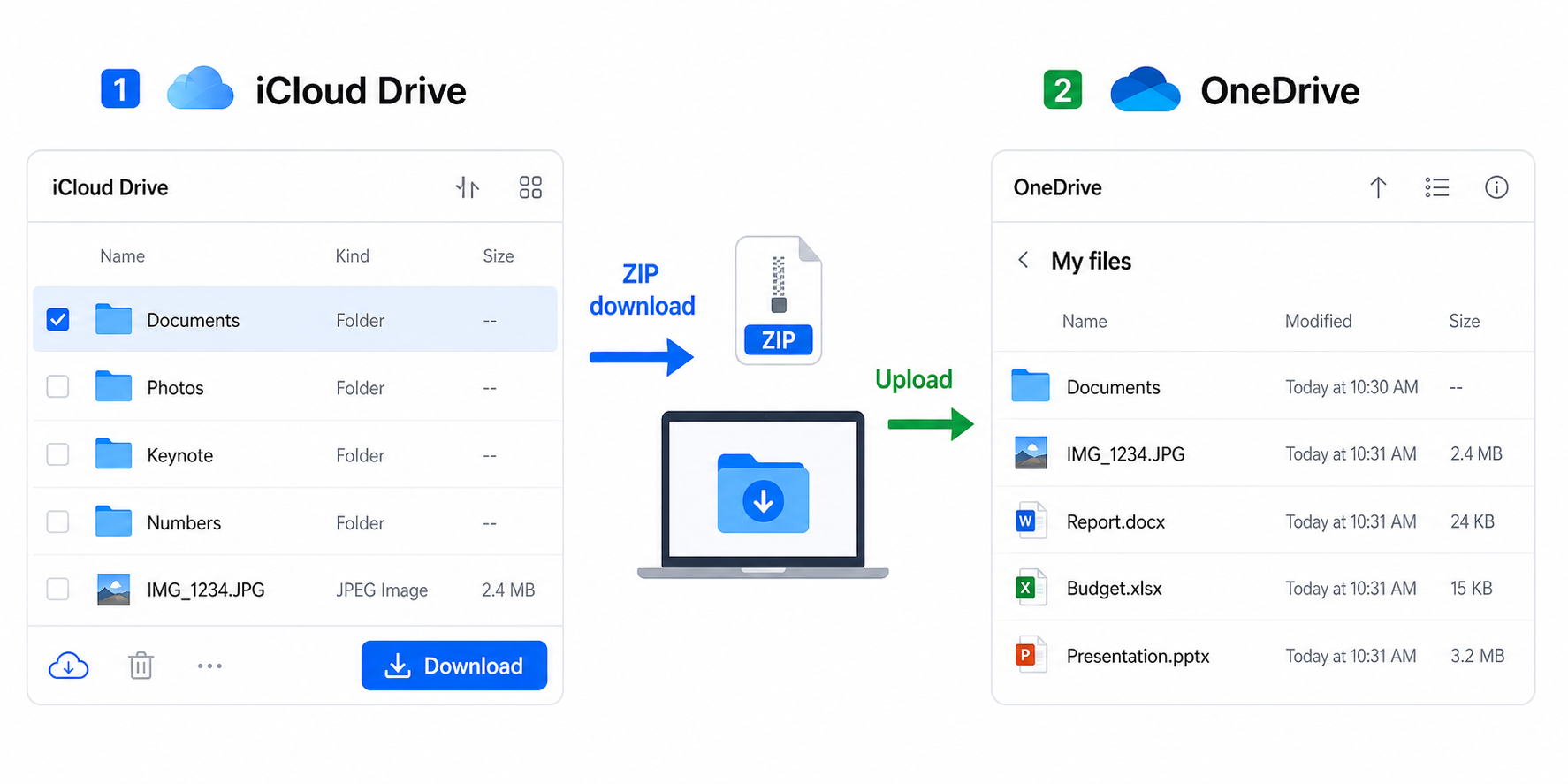
Task: Click the 24 KB size of Report.docx
Action: [1472, 521]
